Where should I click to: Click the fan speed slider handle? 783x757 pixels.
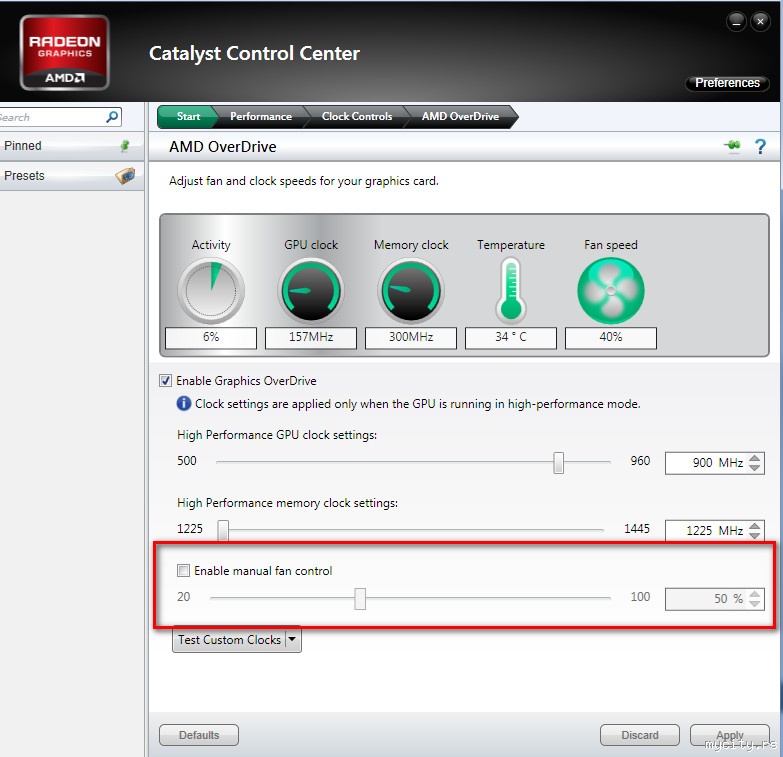point(360,598)
